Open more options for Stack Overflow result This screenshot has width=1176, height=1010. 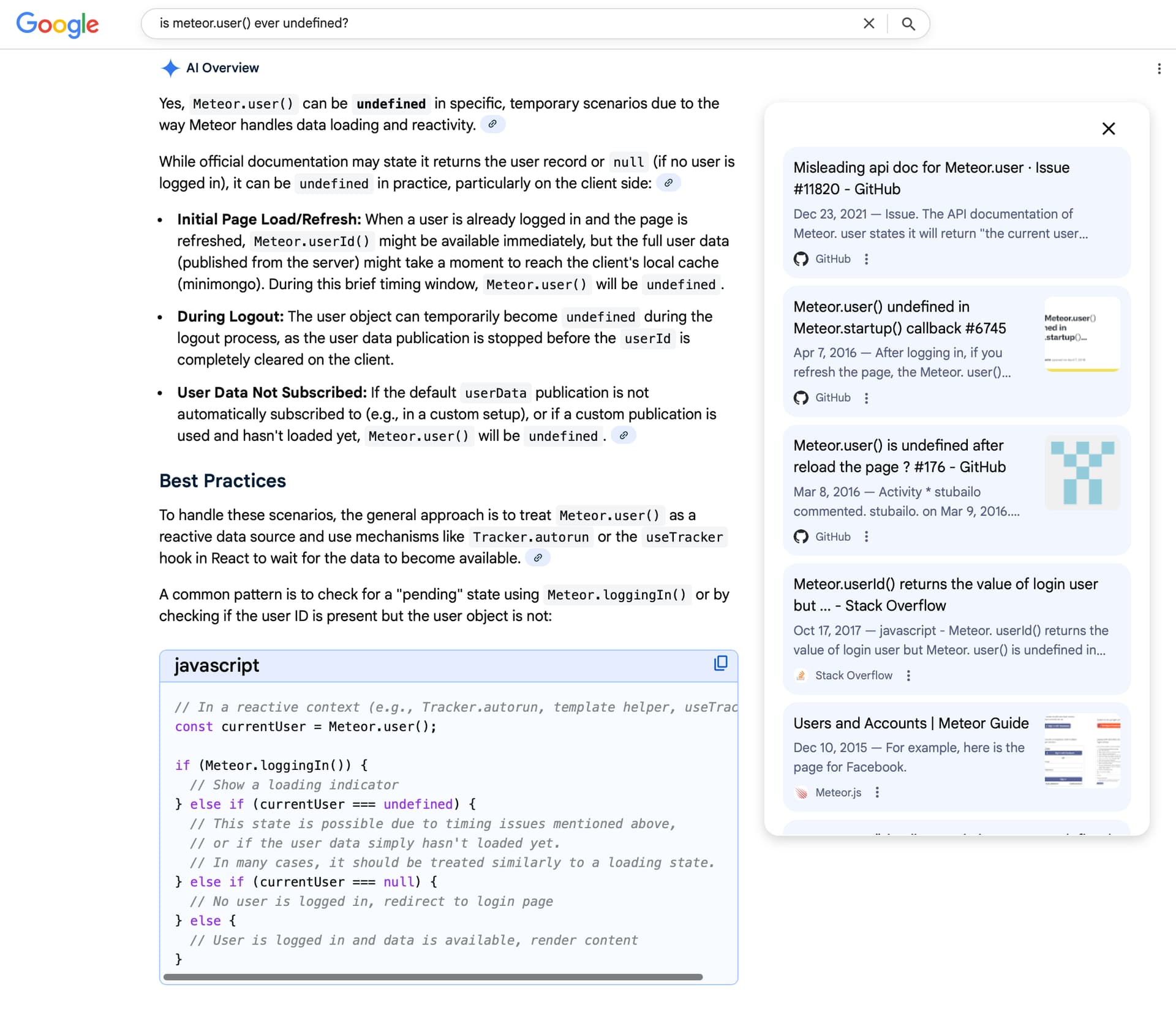908,676
